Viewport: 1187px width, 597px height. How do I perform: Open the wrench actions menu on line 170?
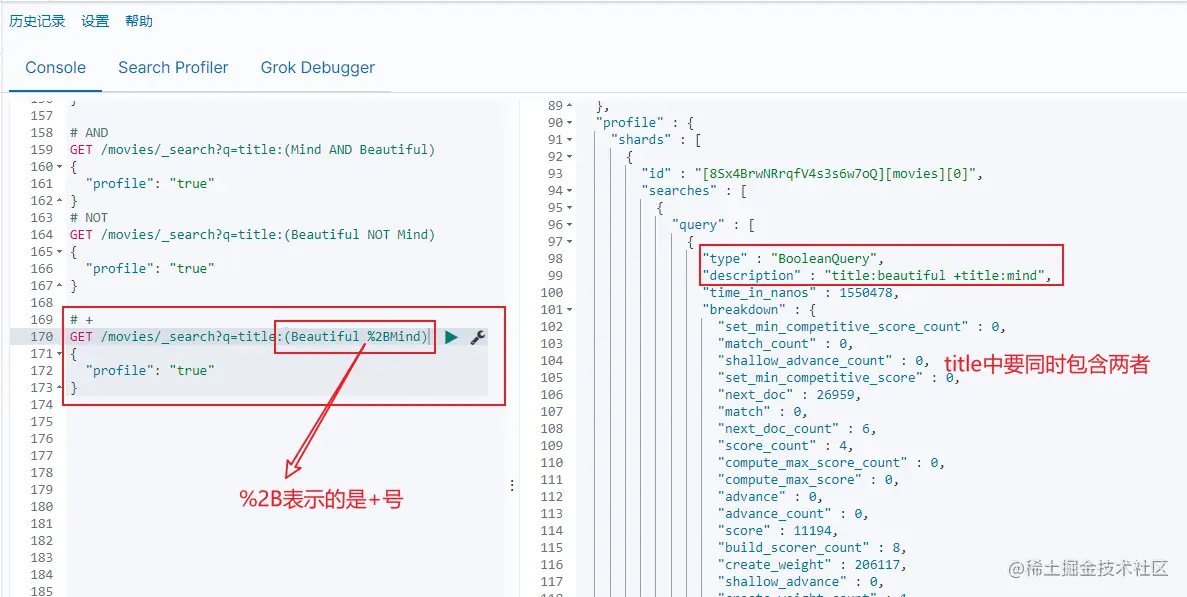(x=478, y=337)
